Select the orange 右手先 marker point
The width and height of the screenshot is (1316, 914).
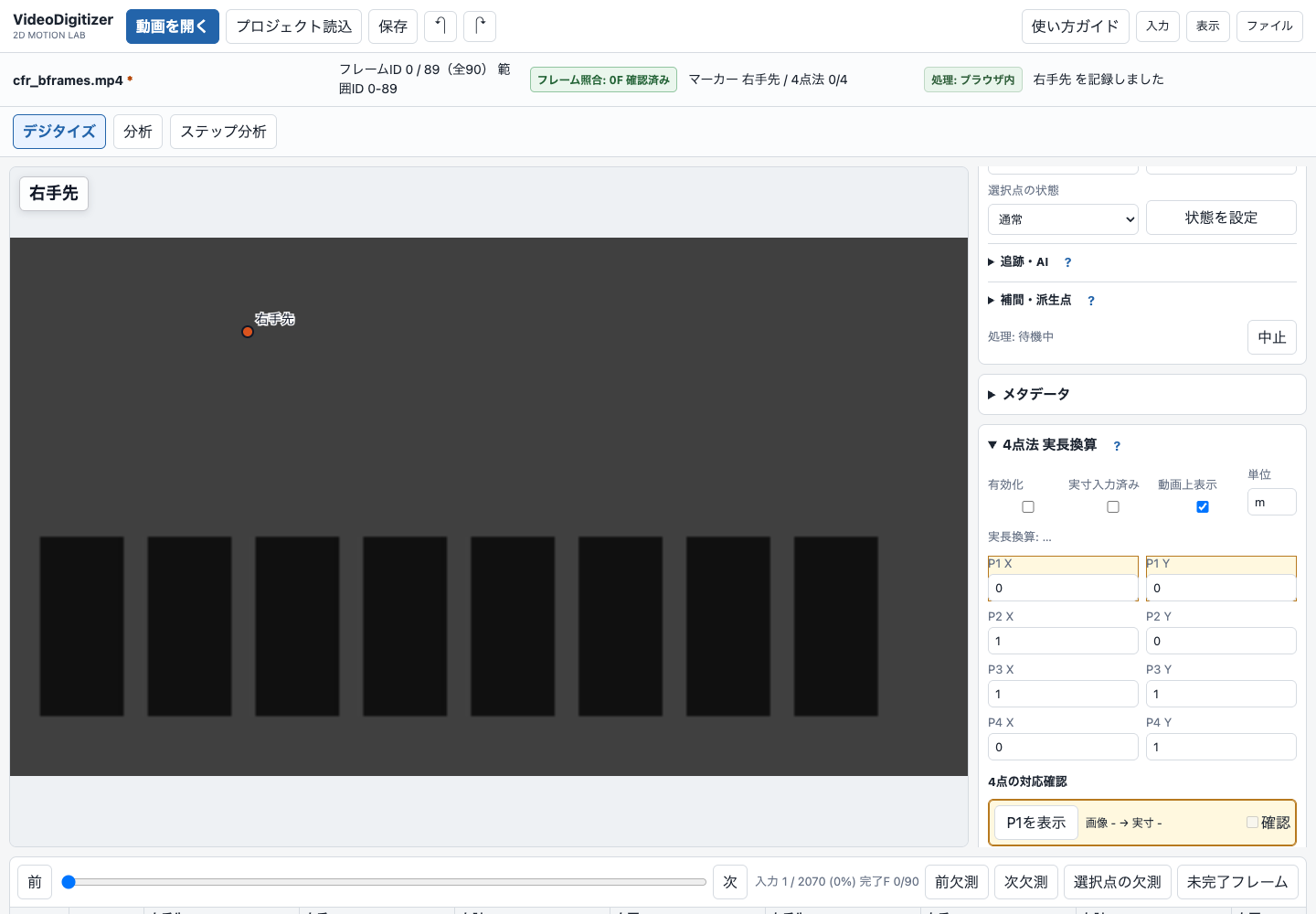[248, 332]
